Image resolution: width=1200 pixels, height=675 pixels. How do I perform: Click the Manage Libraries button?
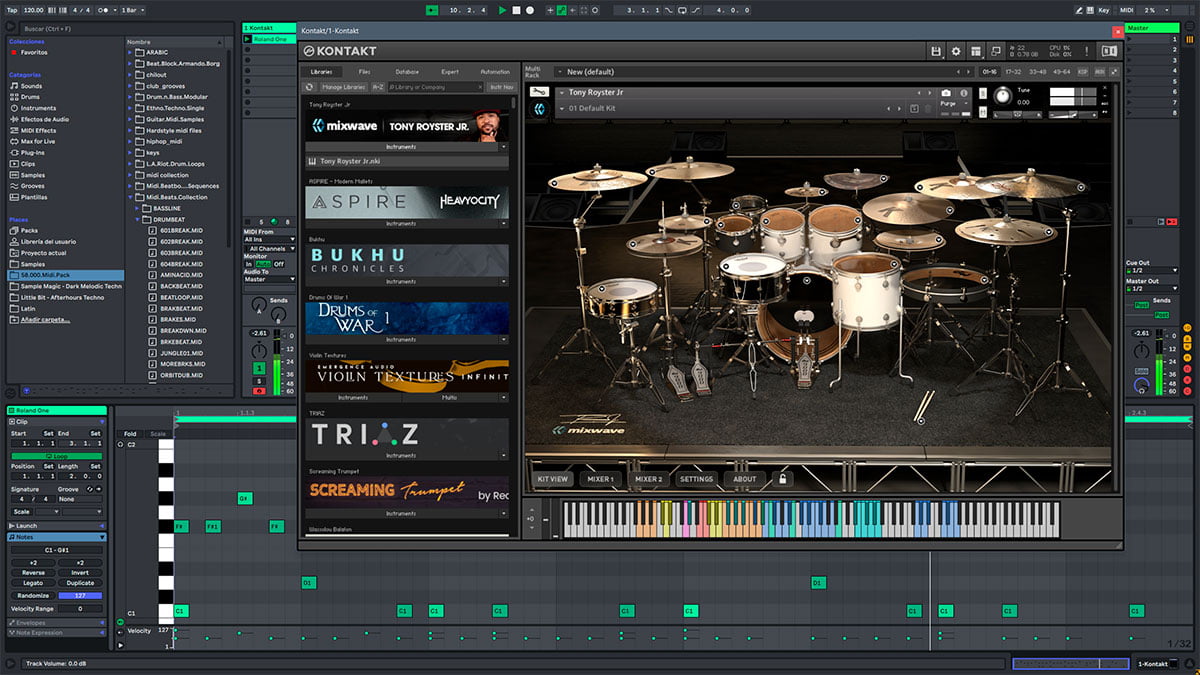coord(344,87)
